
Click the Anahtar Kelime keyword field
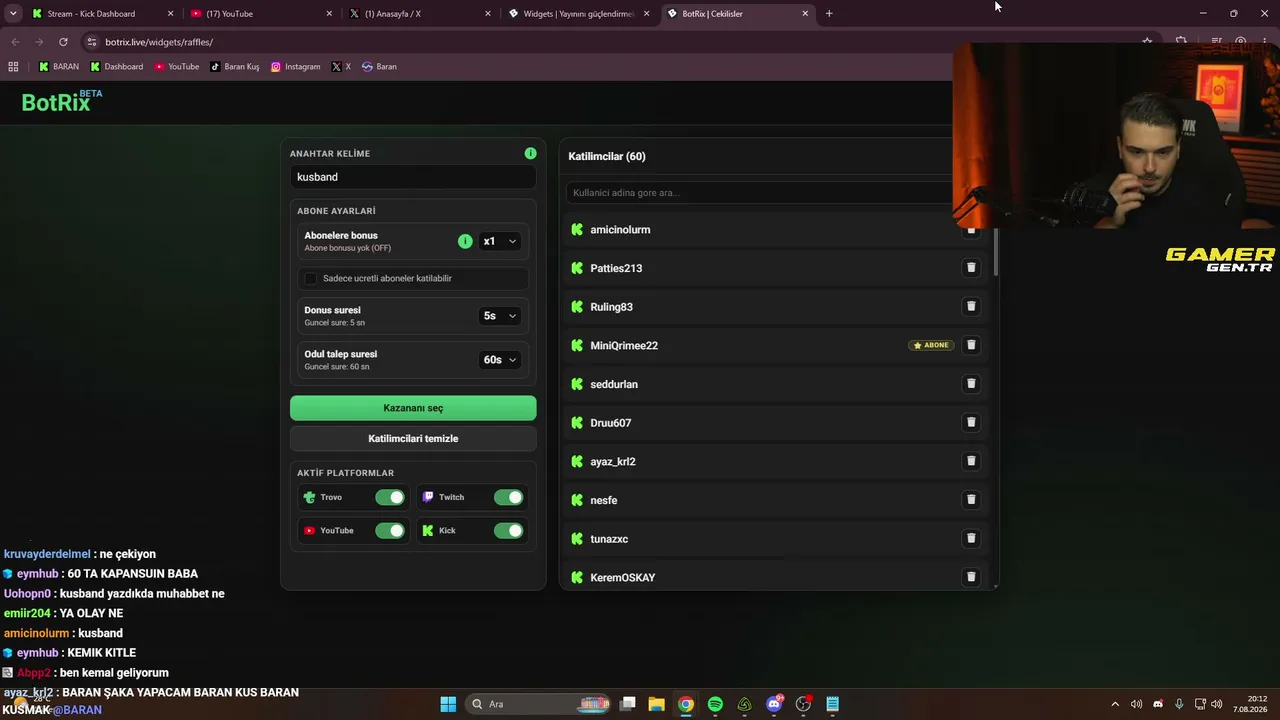click(413, 177)
